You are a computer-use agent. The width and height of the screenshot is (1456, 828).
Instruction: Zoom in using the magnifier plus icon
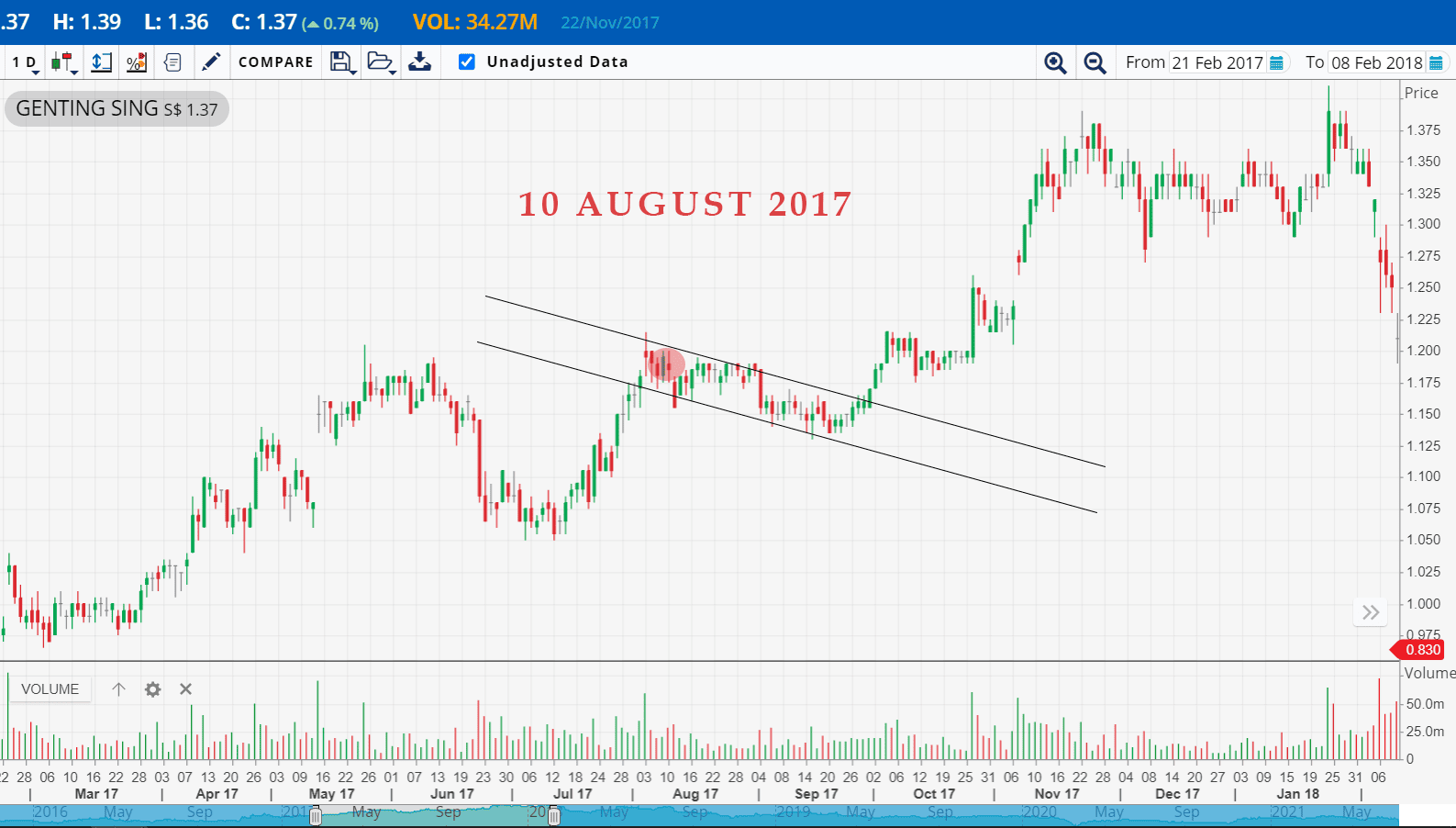pos(1055,62)
